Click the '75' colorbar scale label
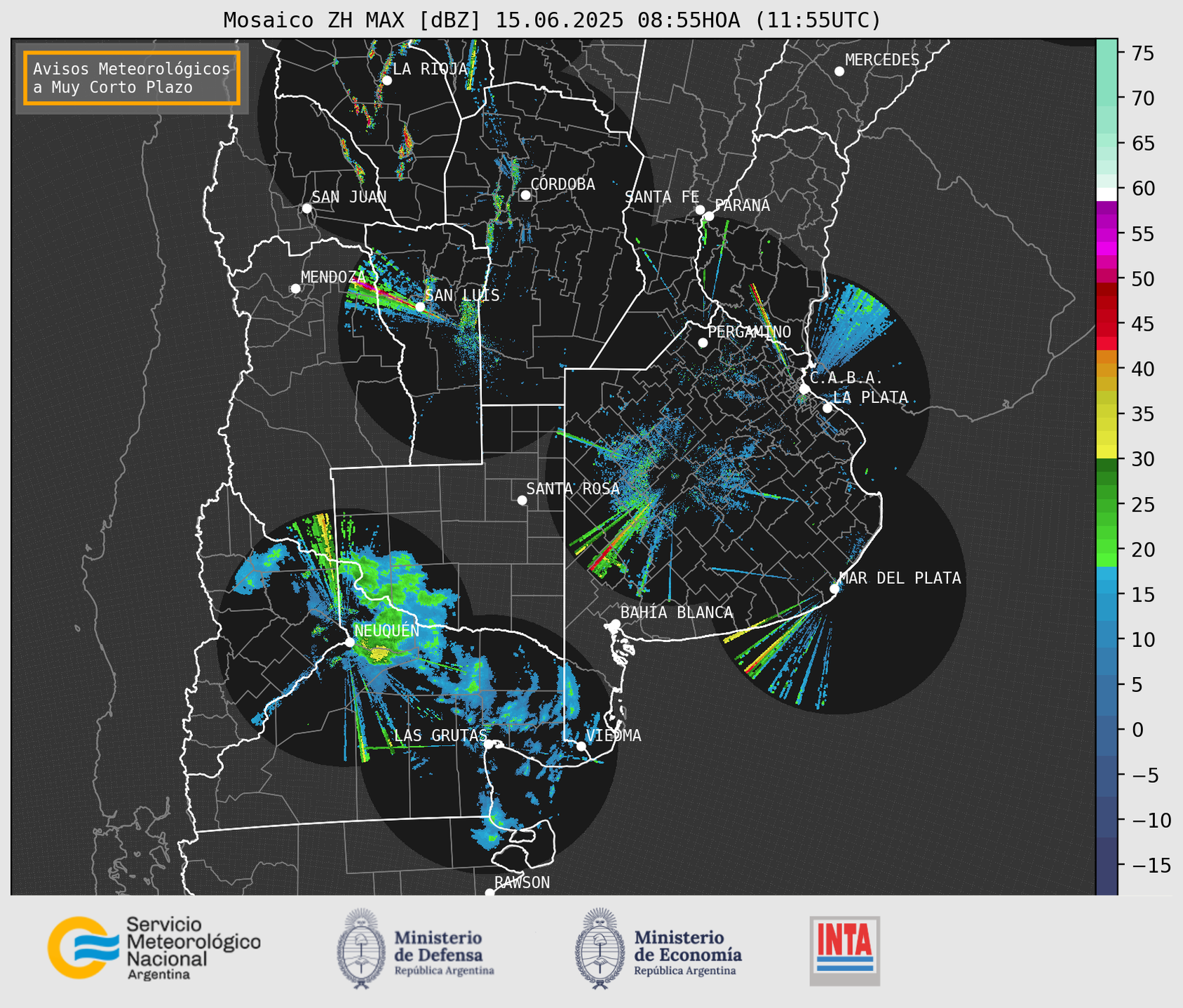 pos(1142,53)
